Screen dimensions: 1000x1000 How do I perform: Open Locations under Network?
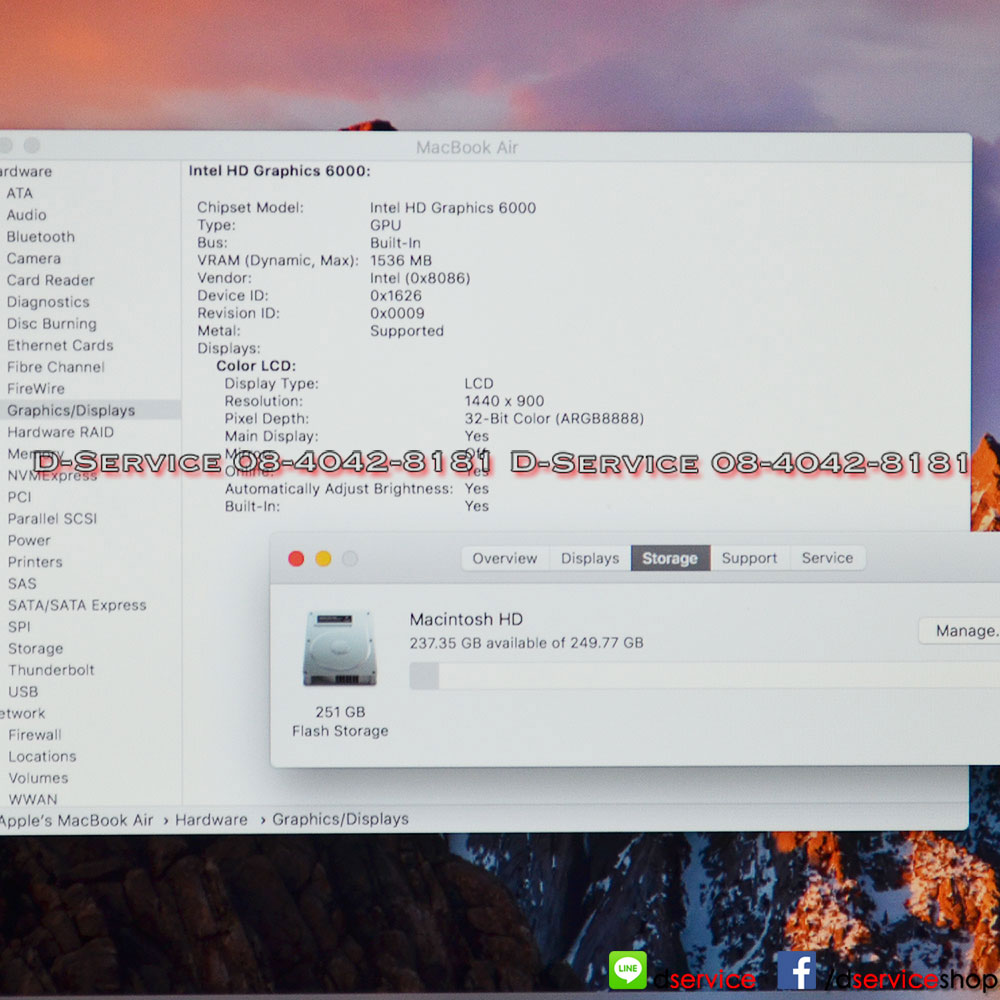click(x=42, y=757)
